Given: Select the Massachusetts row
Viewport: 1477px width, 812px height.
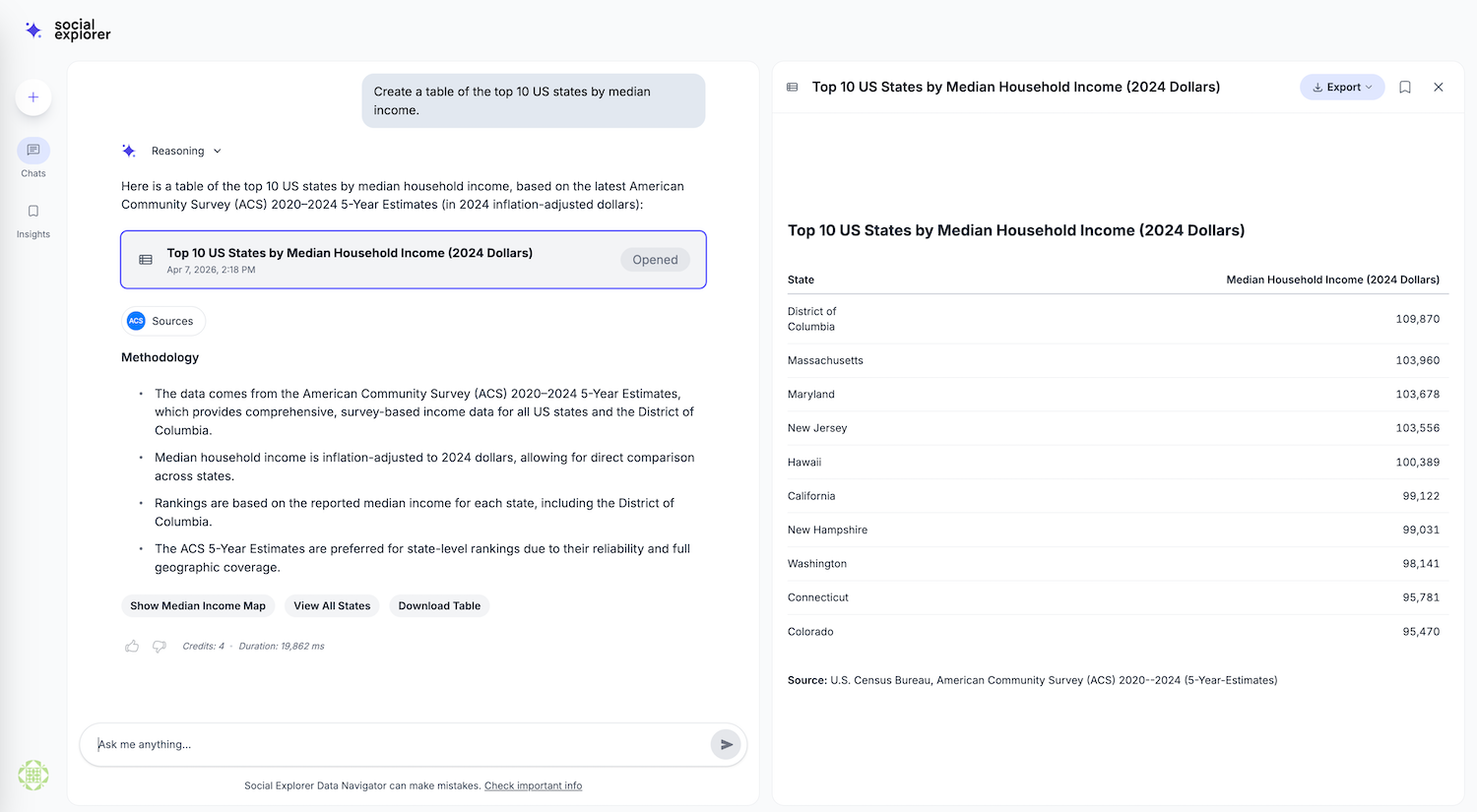Looking at the screenshot, I should click(x=1118, y=360).
